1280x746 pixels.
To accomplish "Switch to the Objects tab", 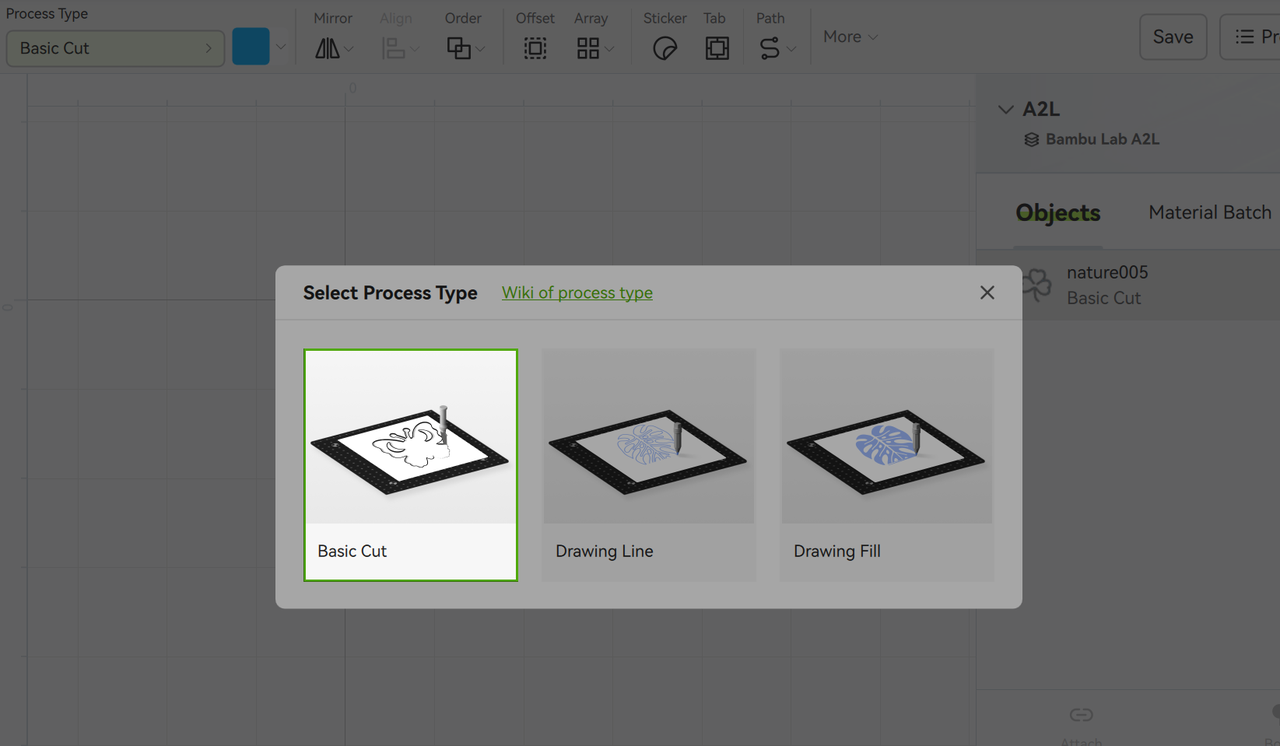I will (1058, 213).
